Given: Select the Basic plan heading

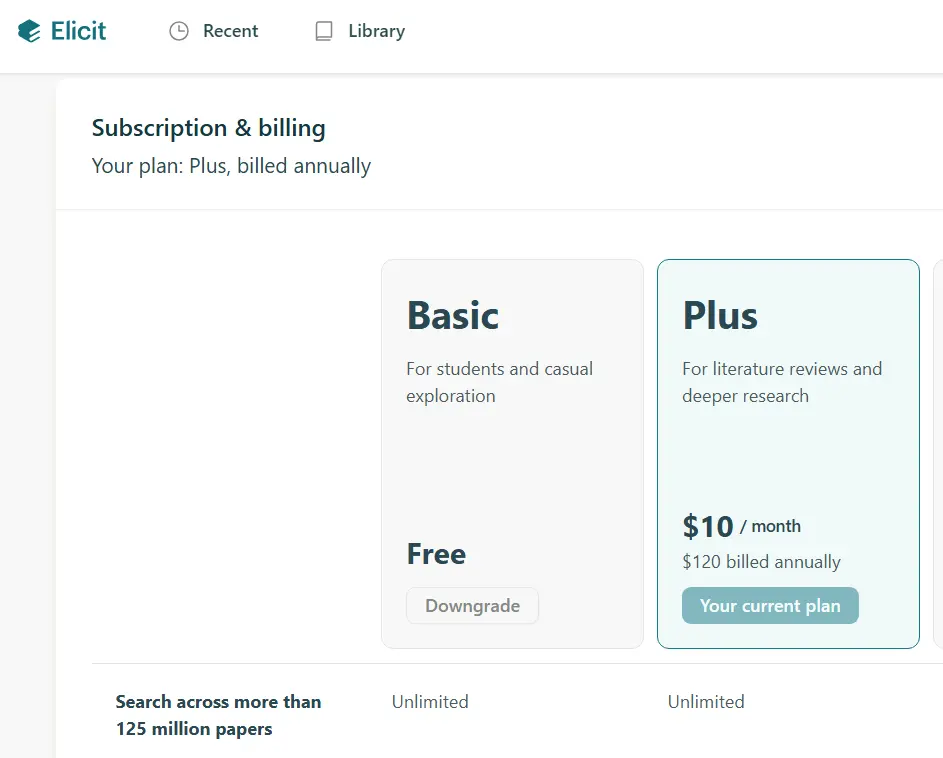Looking at the screenshot, I should (x=453, y=315).
